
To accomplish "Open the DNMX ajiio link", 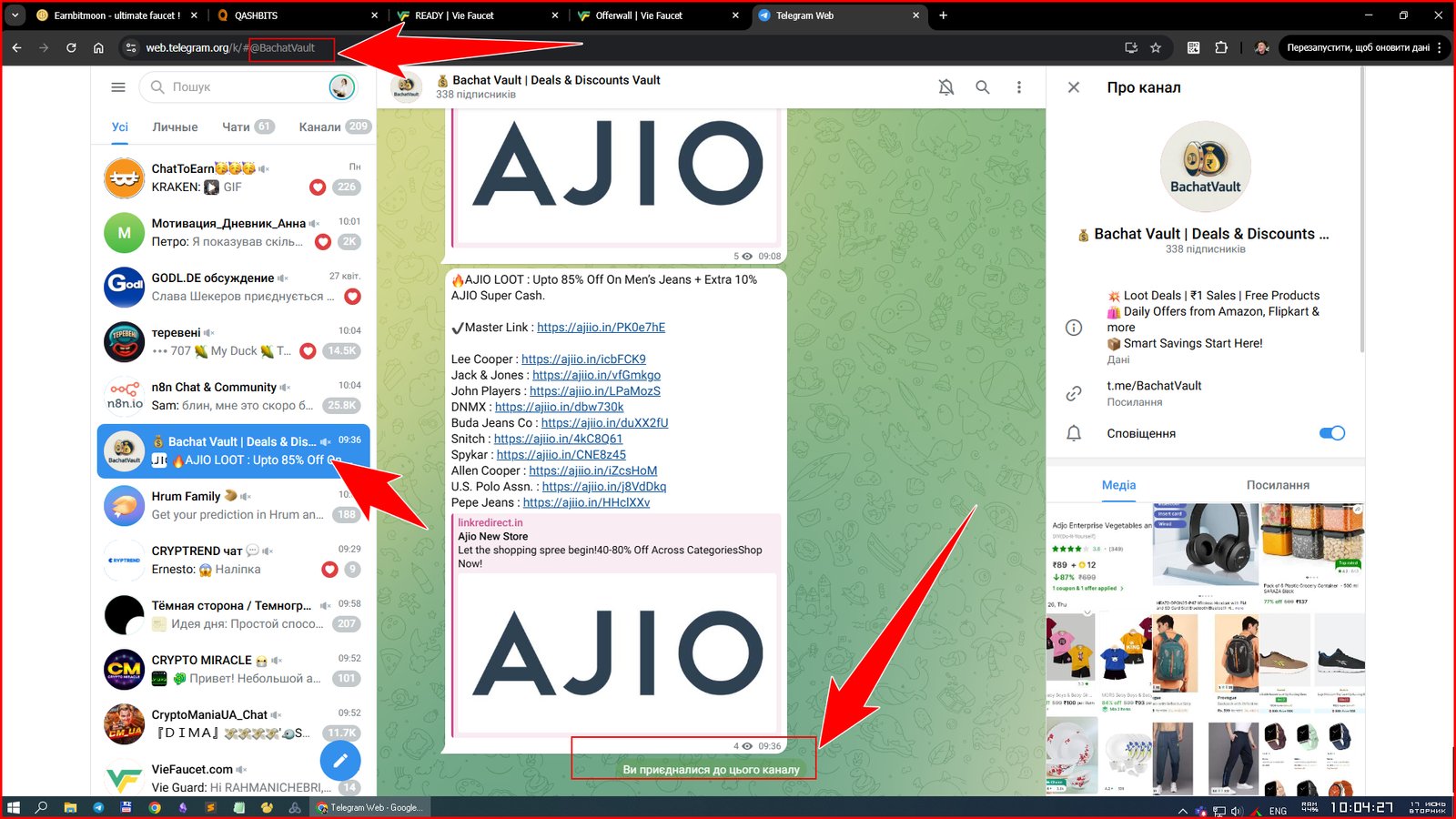I will click(x=559, y=407).
